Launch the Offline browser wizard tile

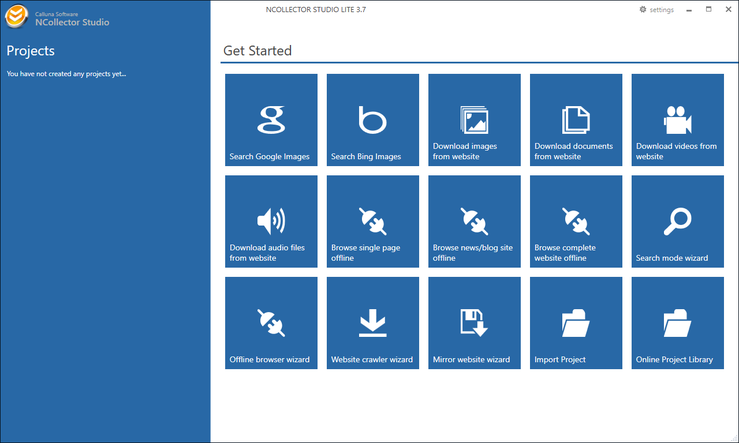point(271,323)
